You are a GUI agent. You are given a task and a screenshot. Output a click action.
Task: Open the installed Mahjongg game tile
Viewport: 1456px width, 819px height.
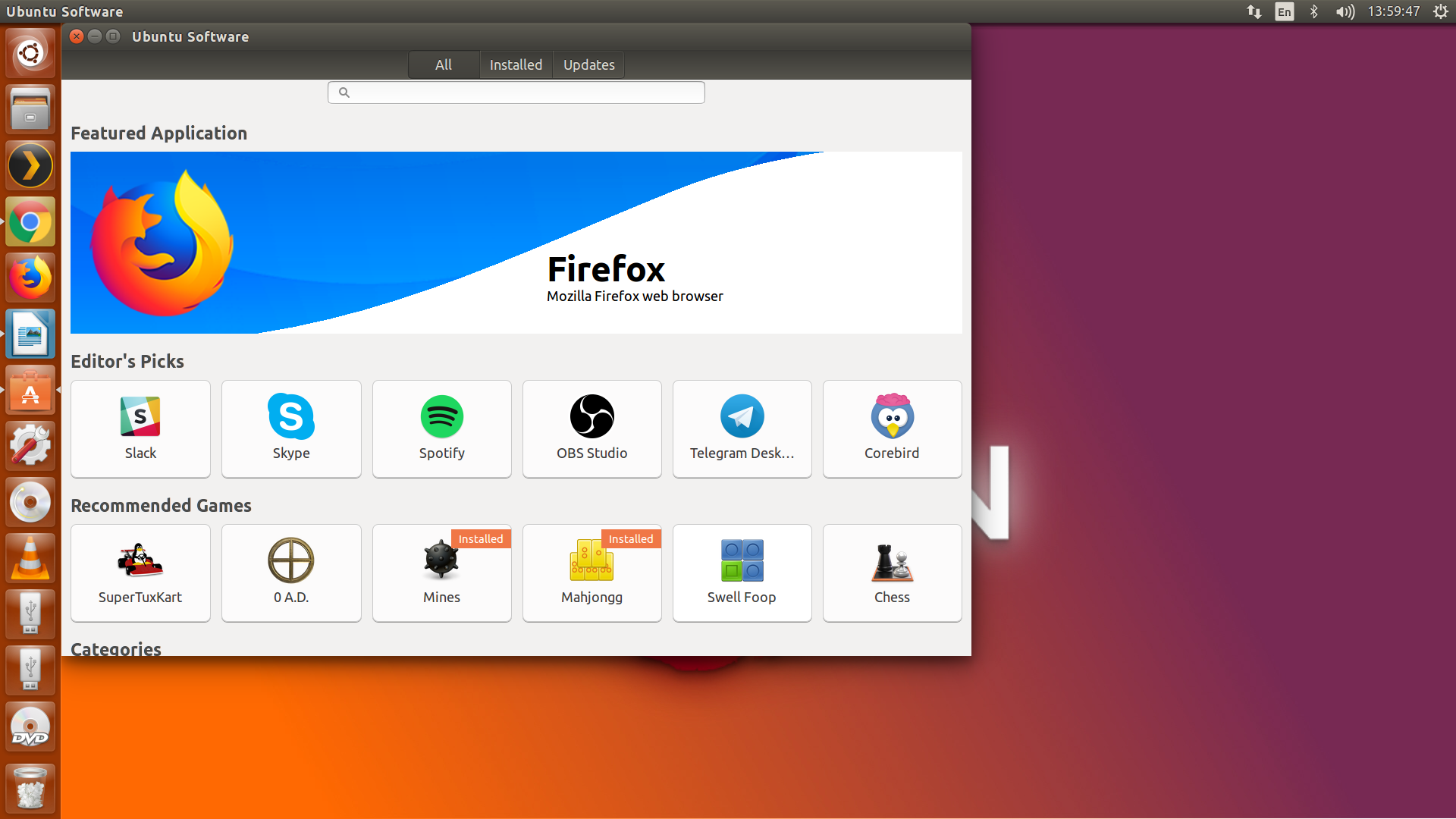pyautogui.click(x=591, y=573)
